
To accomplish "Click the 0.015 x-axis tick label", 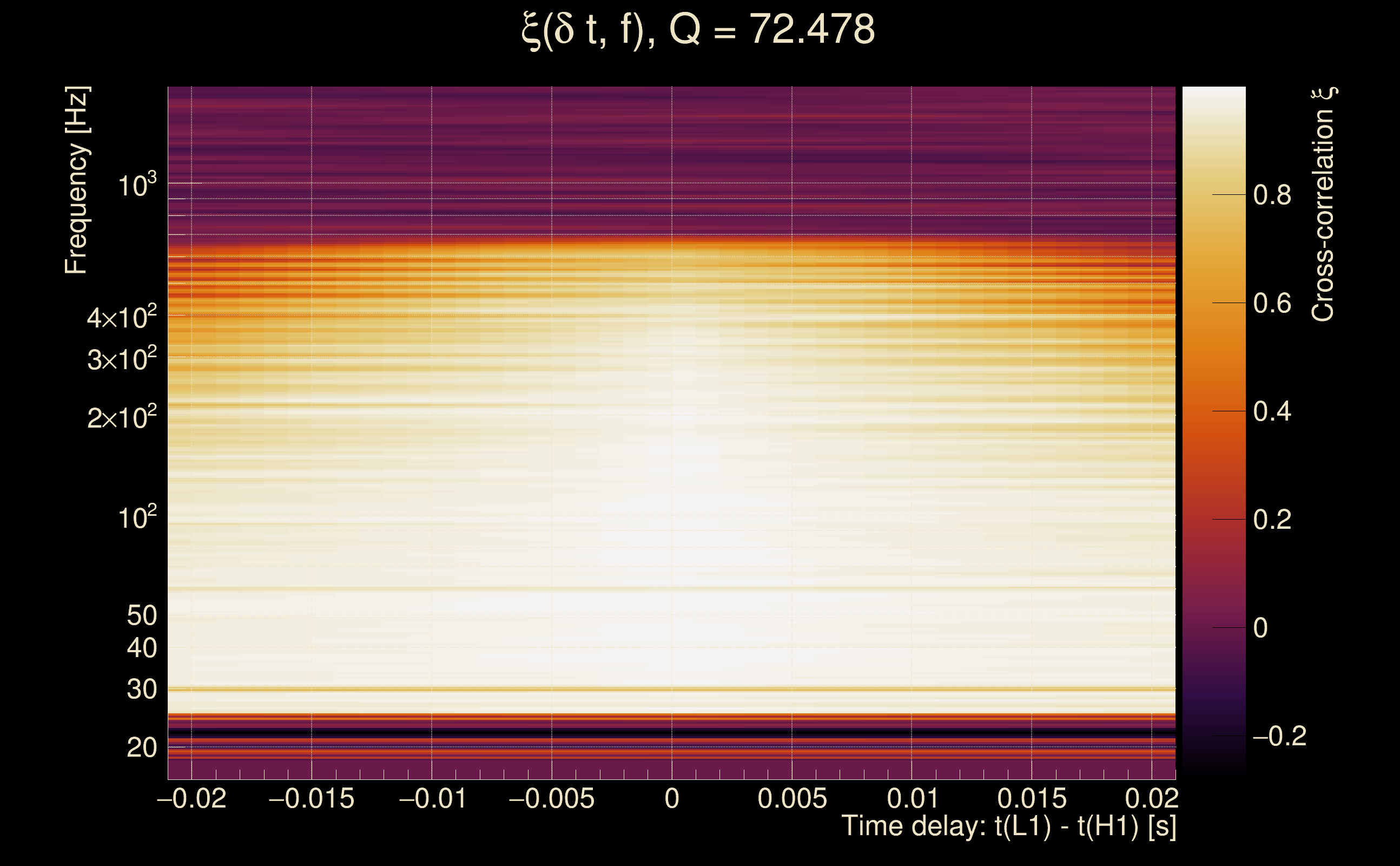I will 1032,798.
